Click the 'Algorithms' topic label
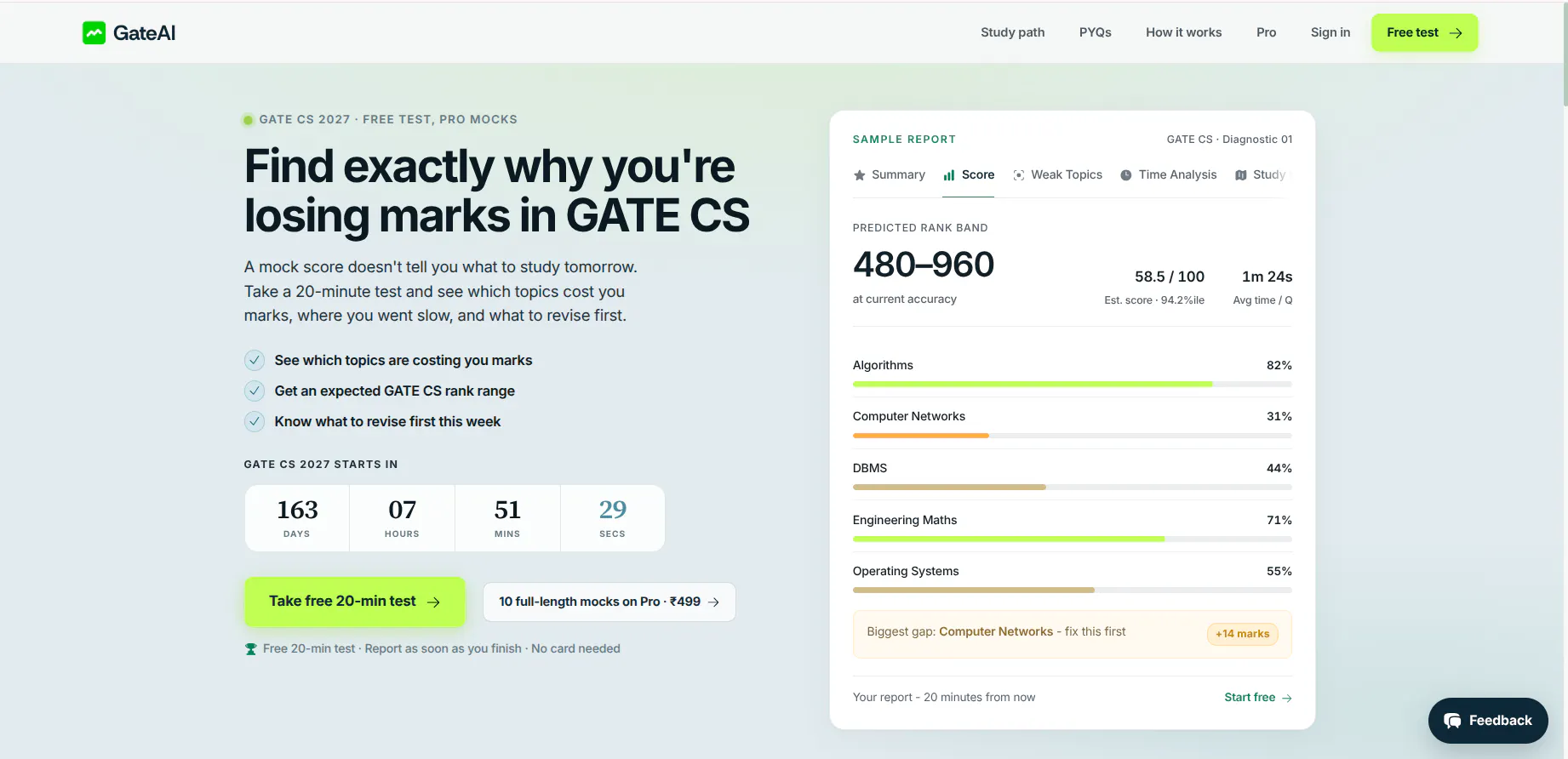 (x=883, y=365)
